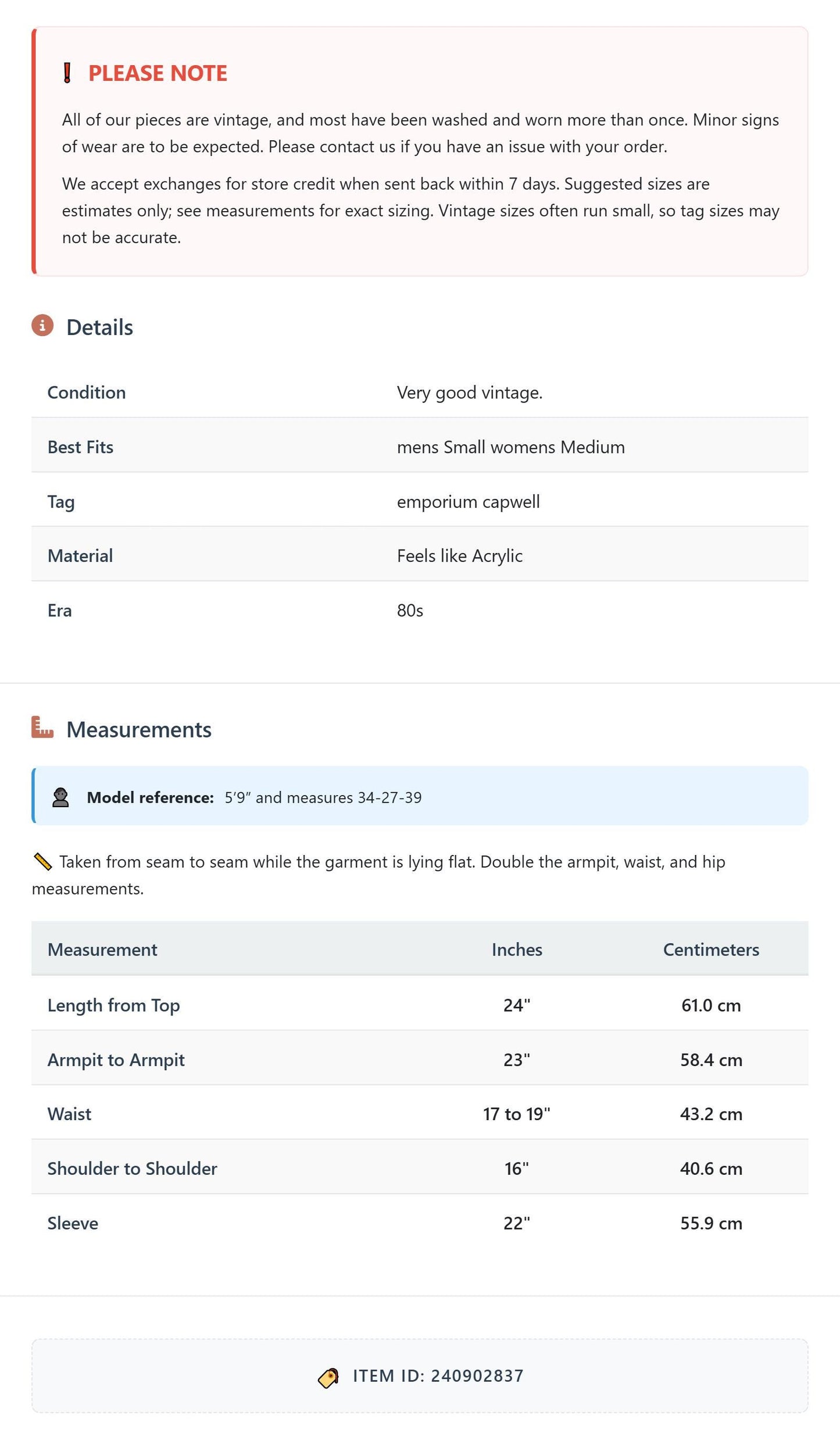Click the red exclamation mark icon
The width and height of the screenshot is (840, 1440).
tap(67, 73)
